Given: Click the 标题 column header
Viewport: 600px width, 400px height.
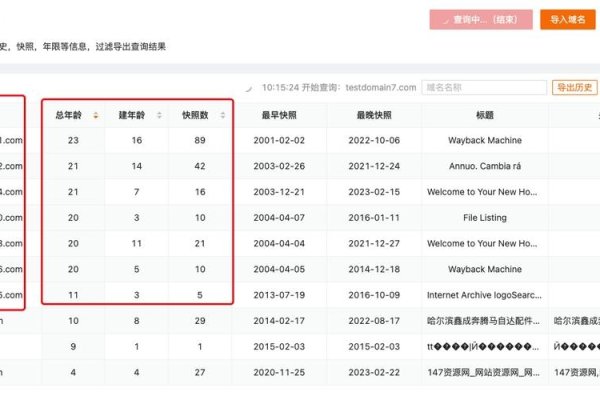Looking at the screenshot, I should tap(485, 115).
